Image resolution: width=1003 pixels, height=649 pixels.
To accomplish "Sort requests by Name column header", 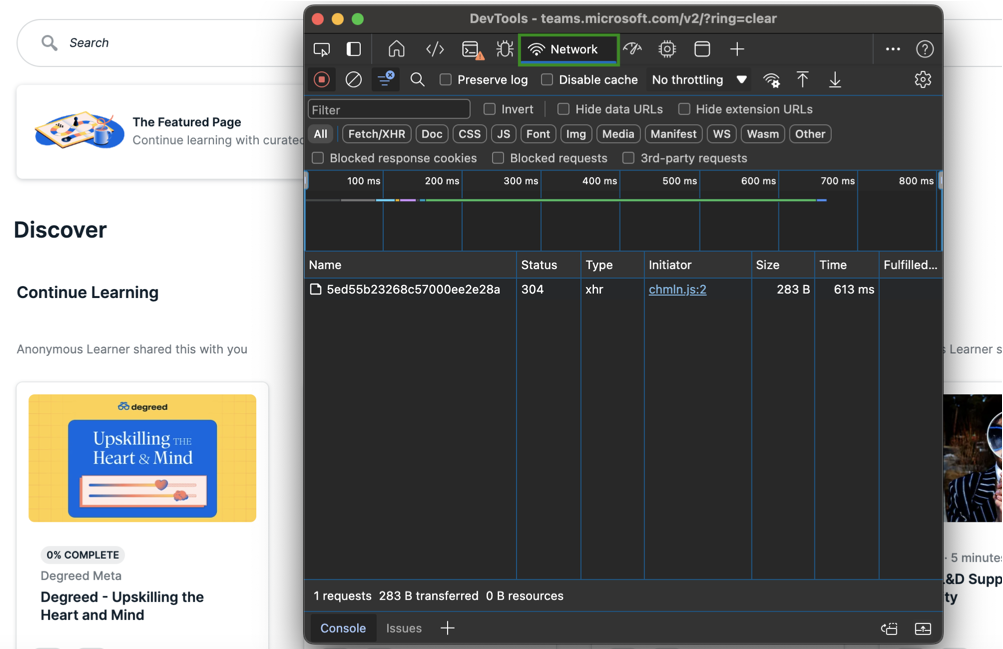I will tap(411, 265).
